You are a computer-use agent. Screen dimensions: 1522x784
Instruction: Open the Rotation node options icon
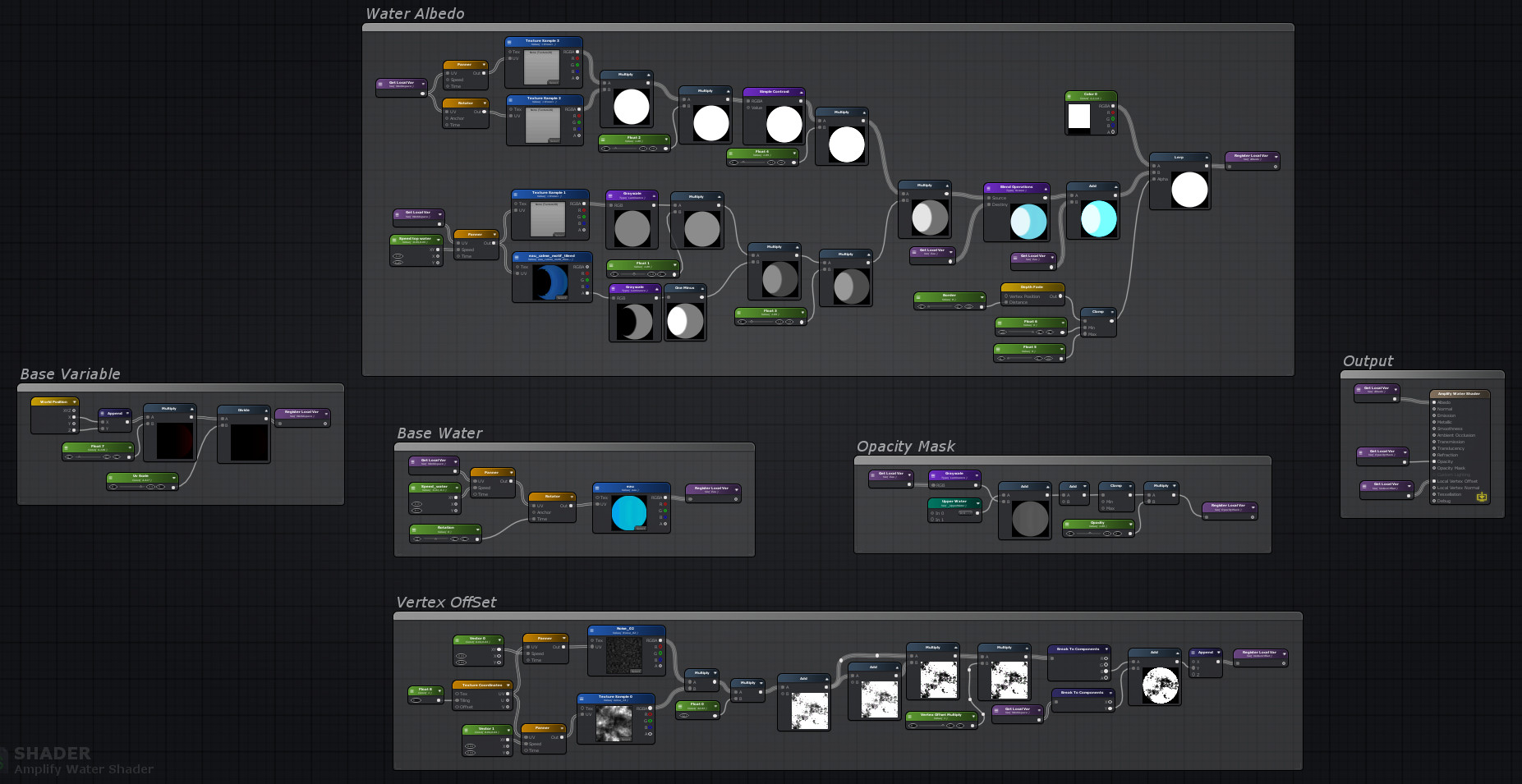[414, 529]
